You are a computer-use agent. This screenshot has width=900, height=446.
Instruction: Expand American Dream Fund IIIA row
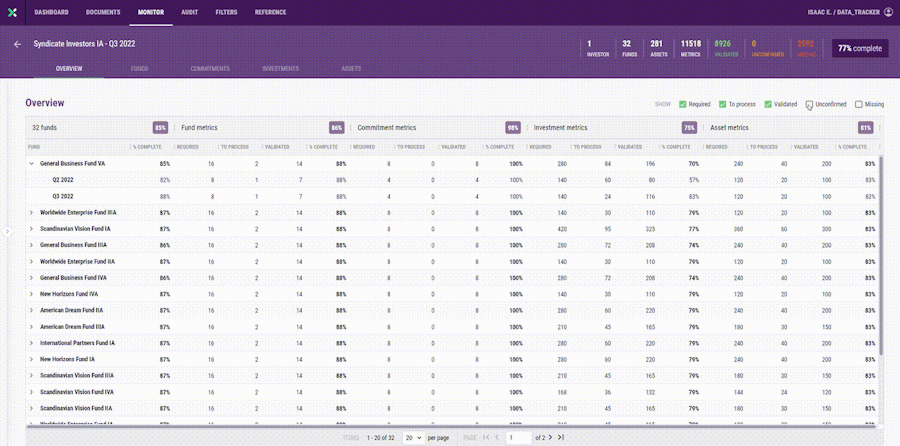point(31,327)
